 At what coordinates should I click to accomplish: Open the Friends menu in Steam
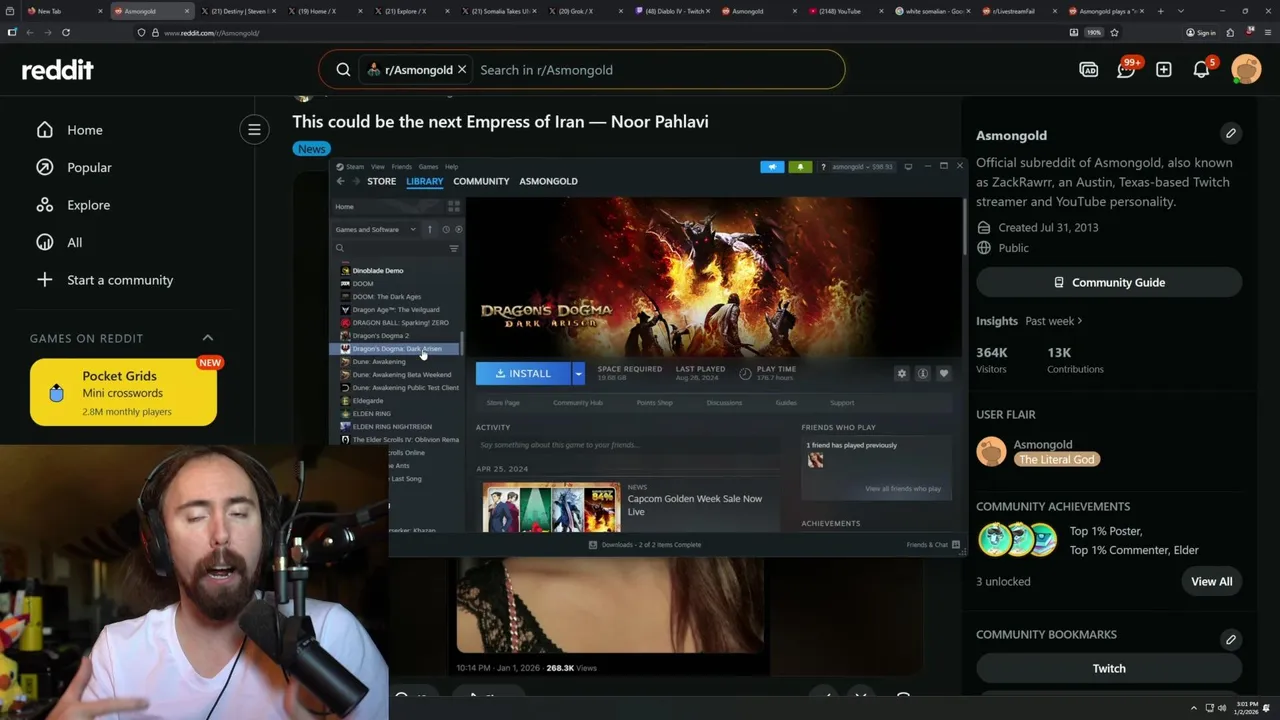point(402,167)
